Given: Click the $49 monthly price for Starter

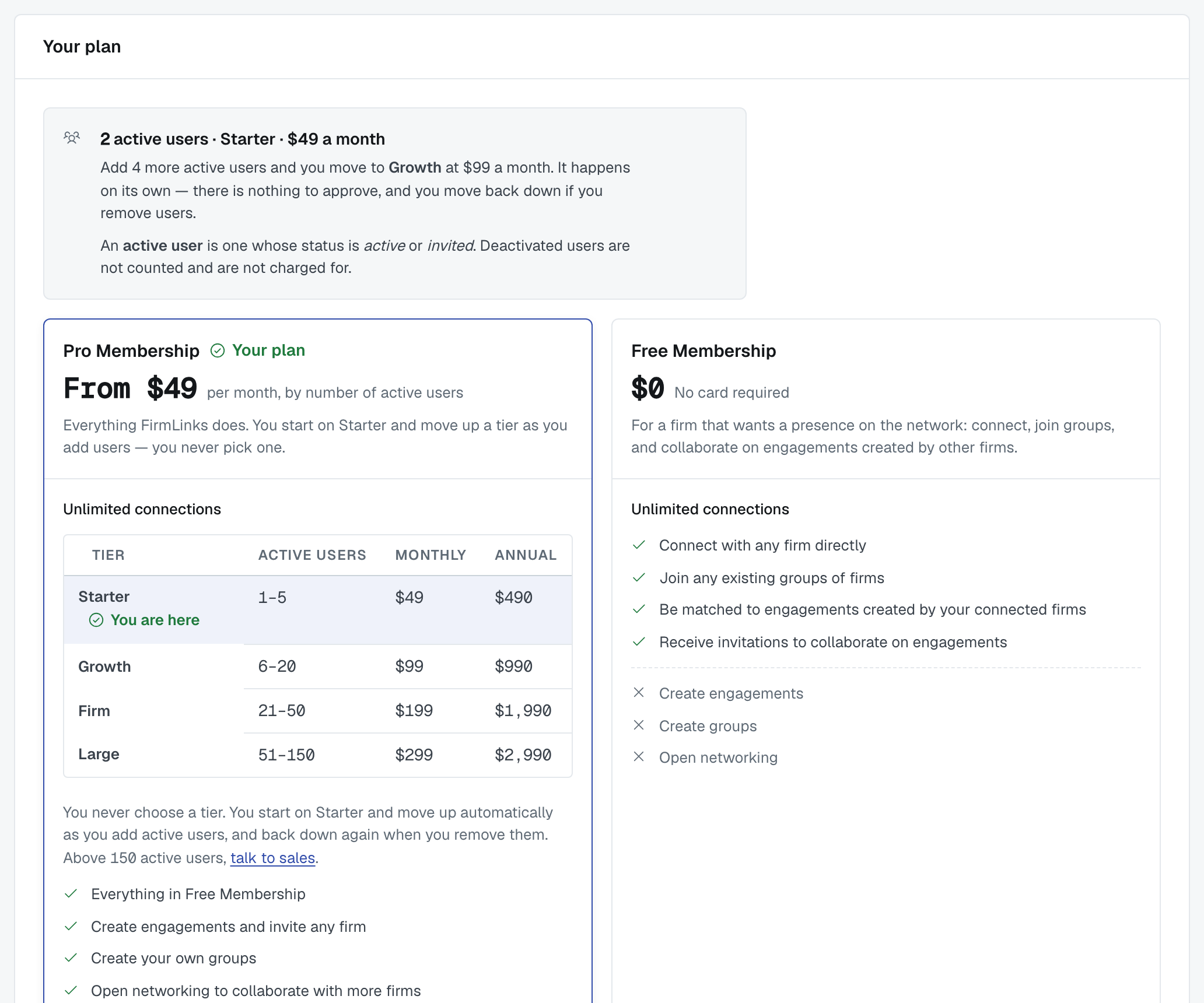Looking at the screenshot, I should point(409,597).
